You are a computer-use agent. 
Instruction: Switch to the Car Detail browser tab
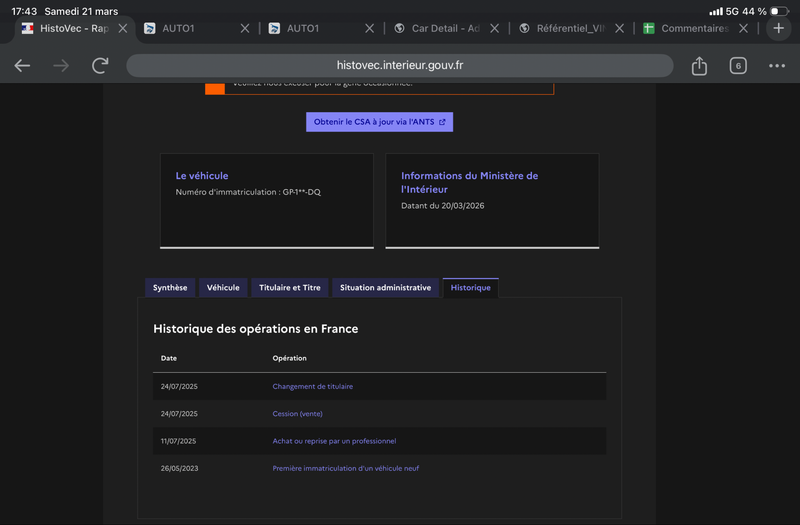coord(440,29)
